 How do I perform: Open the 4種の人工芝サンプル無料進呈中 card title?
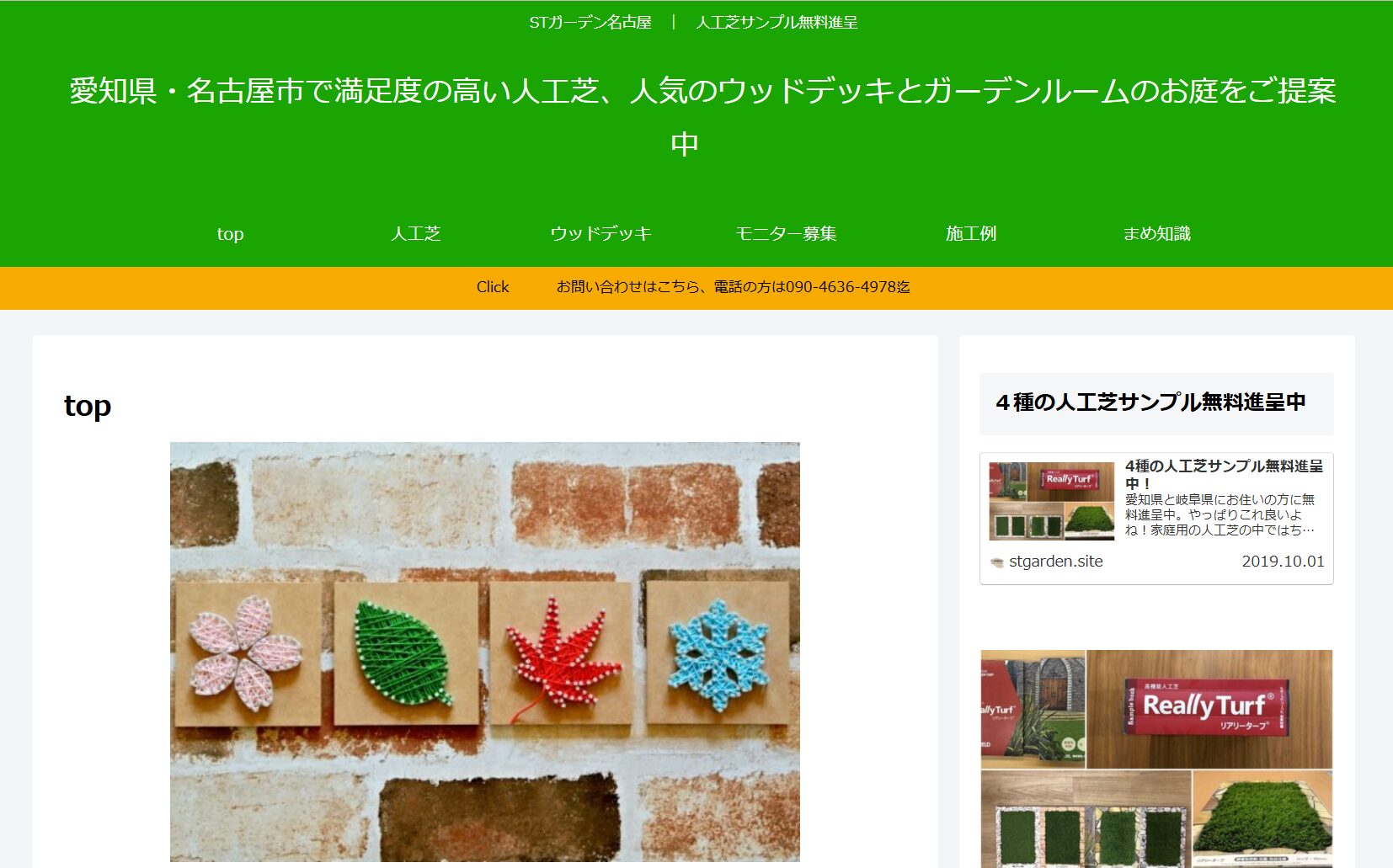pyautogui.click(x=1224, y=474)
